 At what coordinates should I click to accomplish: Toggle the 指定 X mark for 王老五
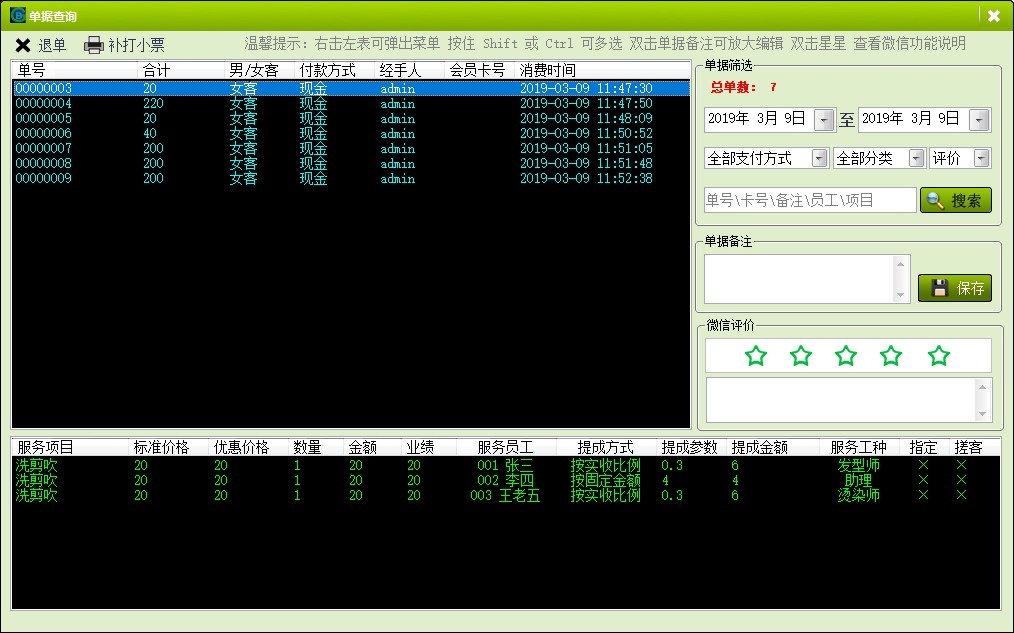pyautogui.click(x=923, y=495)
